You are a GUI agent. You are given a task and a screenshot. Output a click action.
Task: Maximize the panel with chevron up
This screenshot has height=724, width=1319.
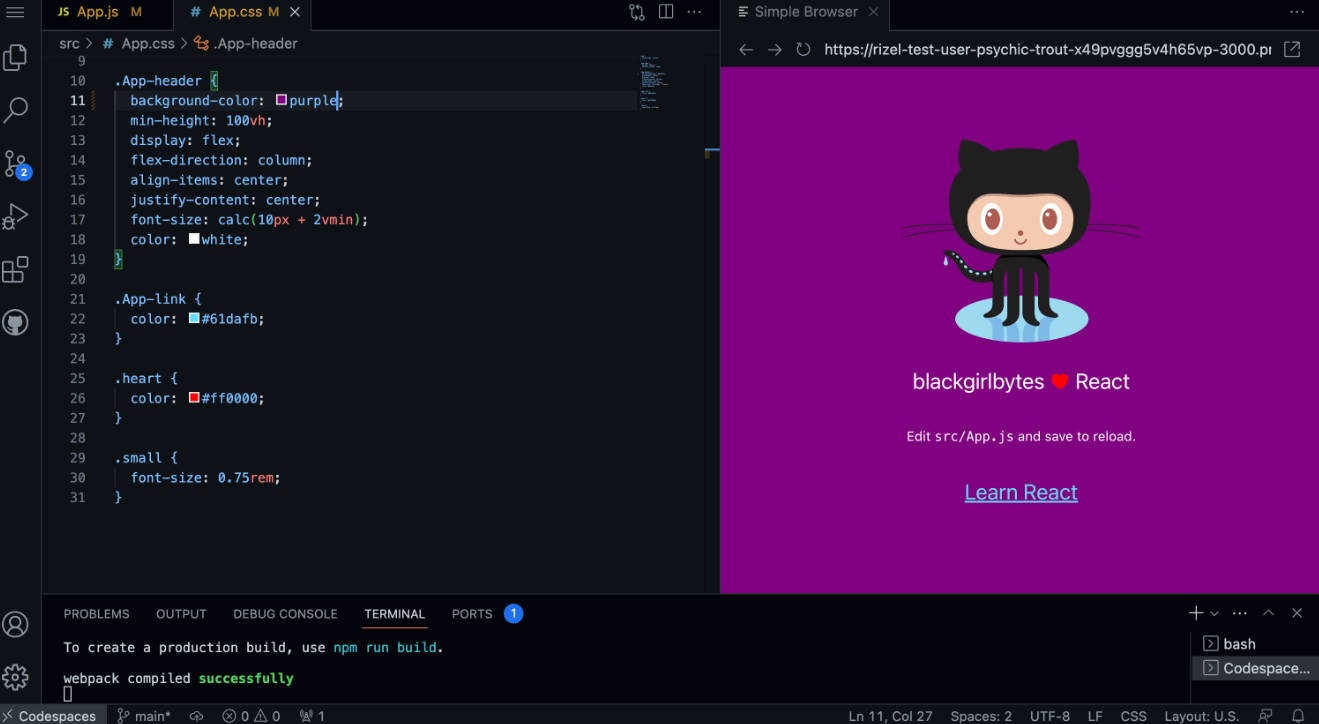[x=1268, y=613]
